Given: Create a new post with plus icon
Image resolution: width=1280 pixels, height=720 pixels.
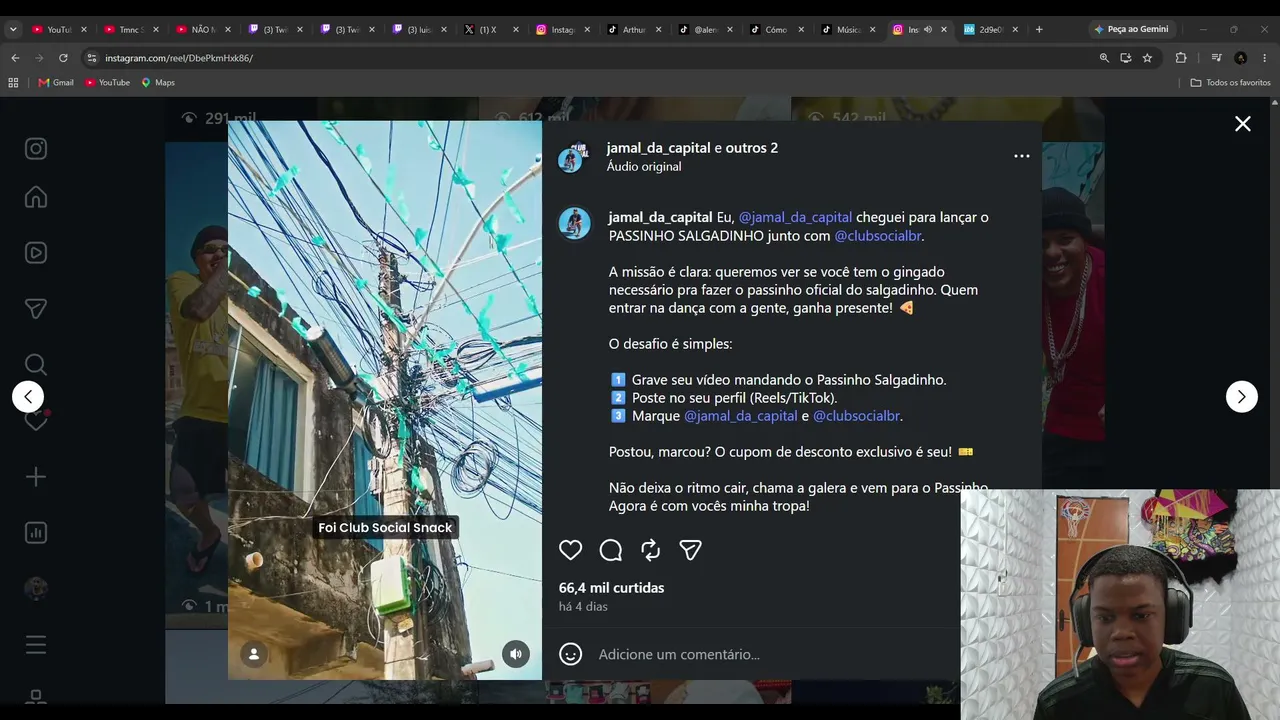Looking at the screenshot, I should [36, 477].
